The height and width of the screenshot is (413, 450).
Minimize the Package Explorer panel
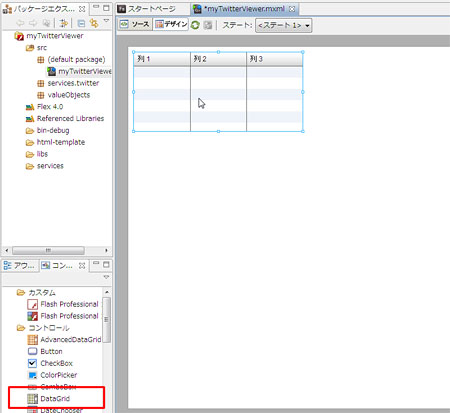[96, 7]
